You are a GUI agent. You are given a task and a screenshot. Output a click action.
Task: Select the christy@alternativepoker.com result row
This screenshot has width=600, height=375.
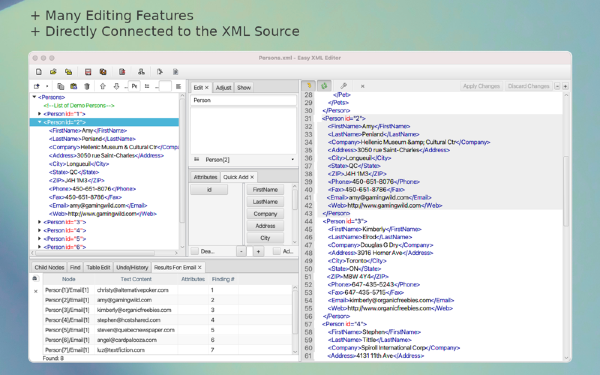168,290
